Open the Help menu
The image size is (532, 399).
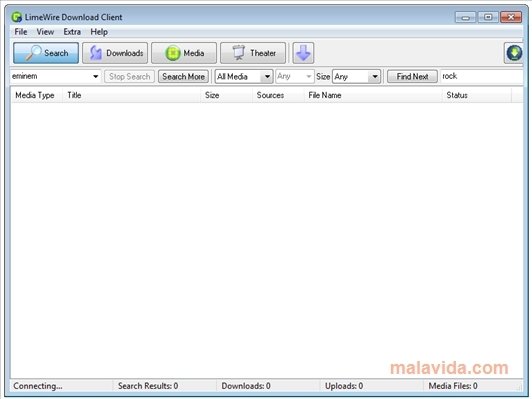(x=99, y=32)
